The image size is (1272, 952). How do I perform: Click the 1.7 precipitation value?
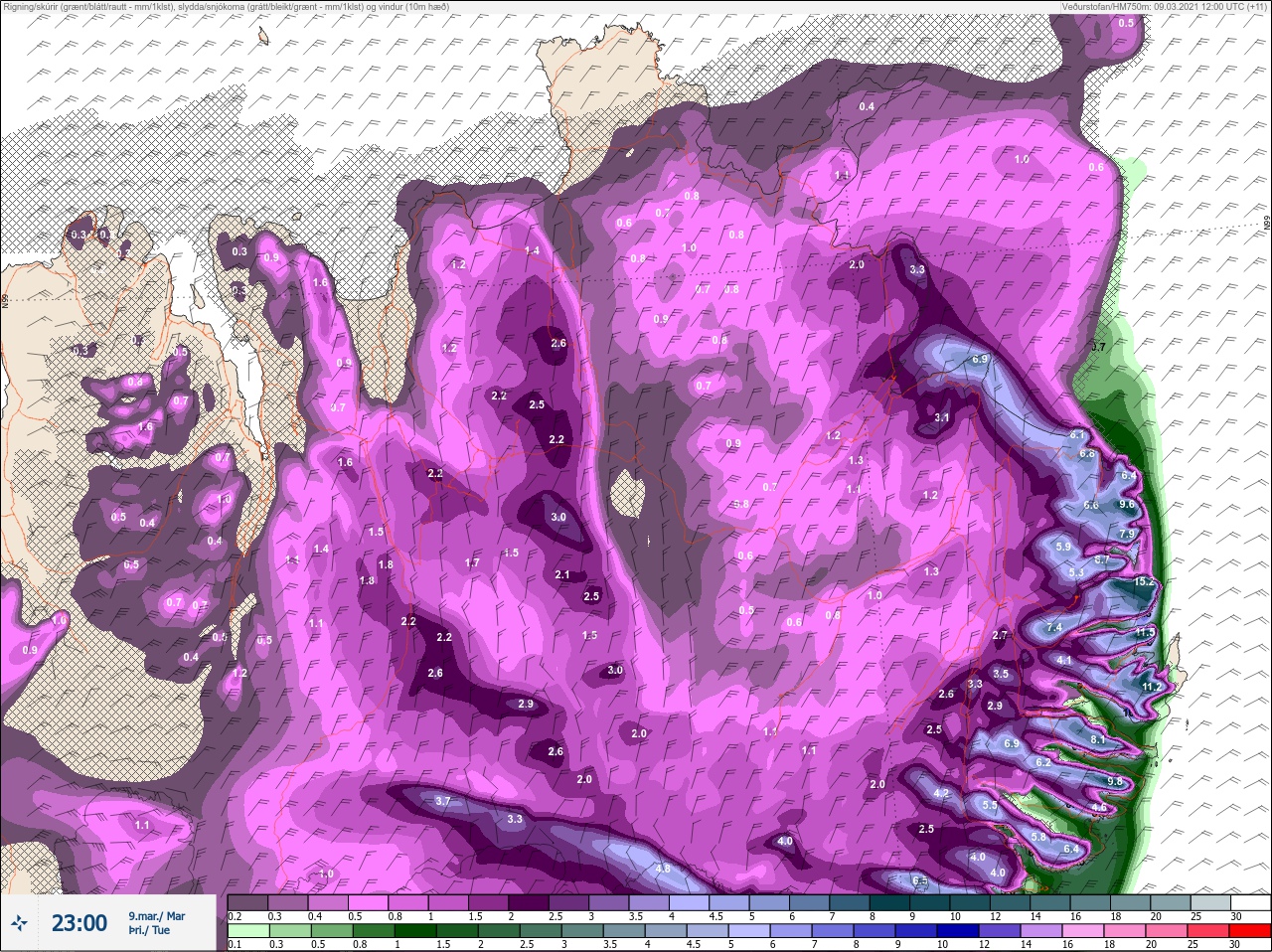(472, 562)
